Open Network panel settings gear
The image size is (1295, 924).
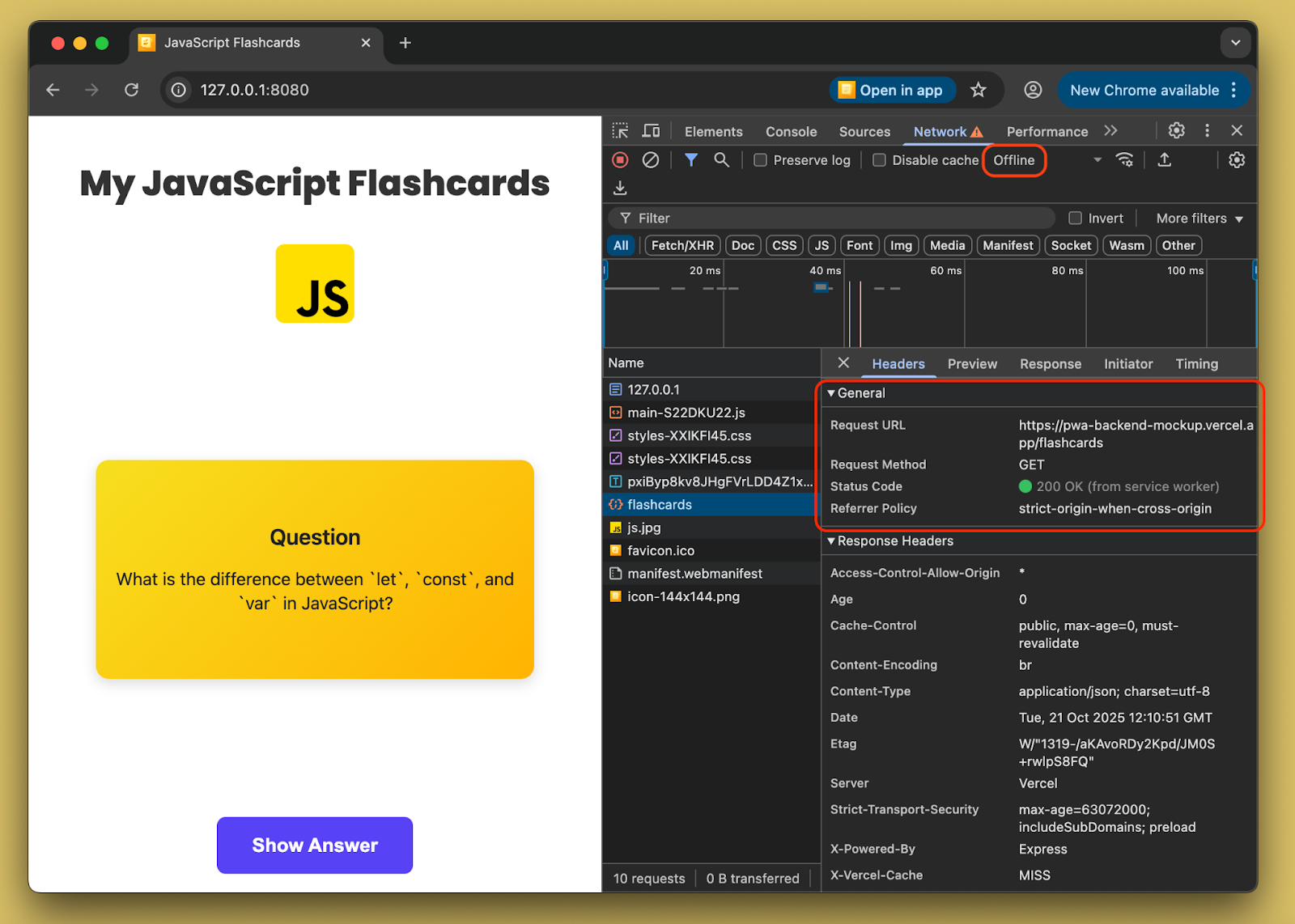click(1237, 160)
